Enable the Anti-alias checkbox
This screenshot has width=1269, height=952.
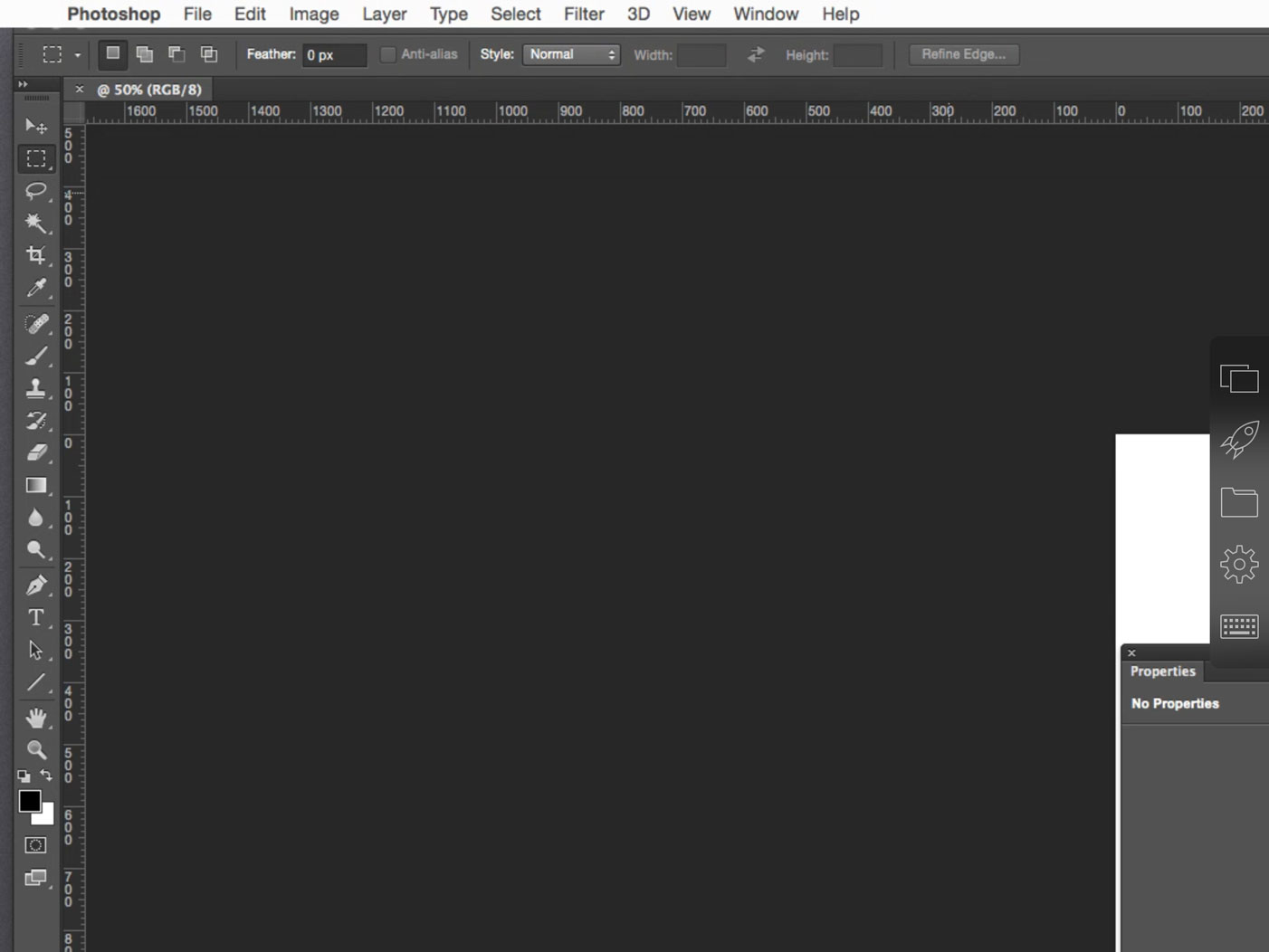coord(387,54)
